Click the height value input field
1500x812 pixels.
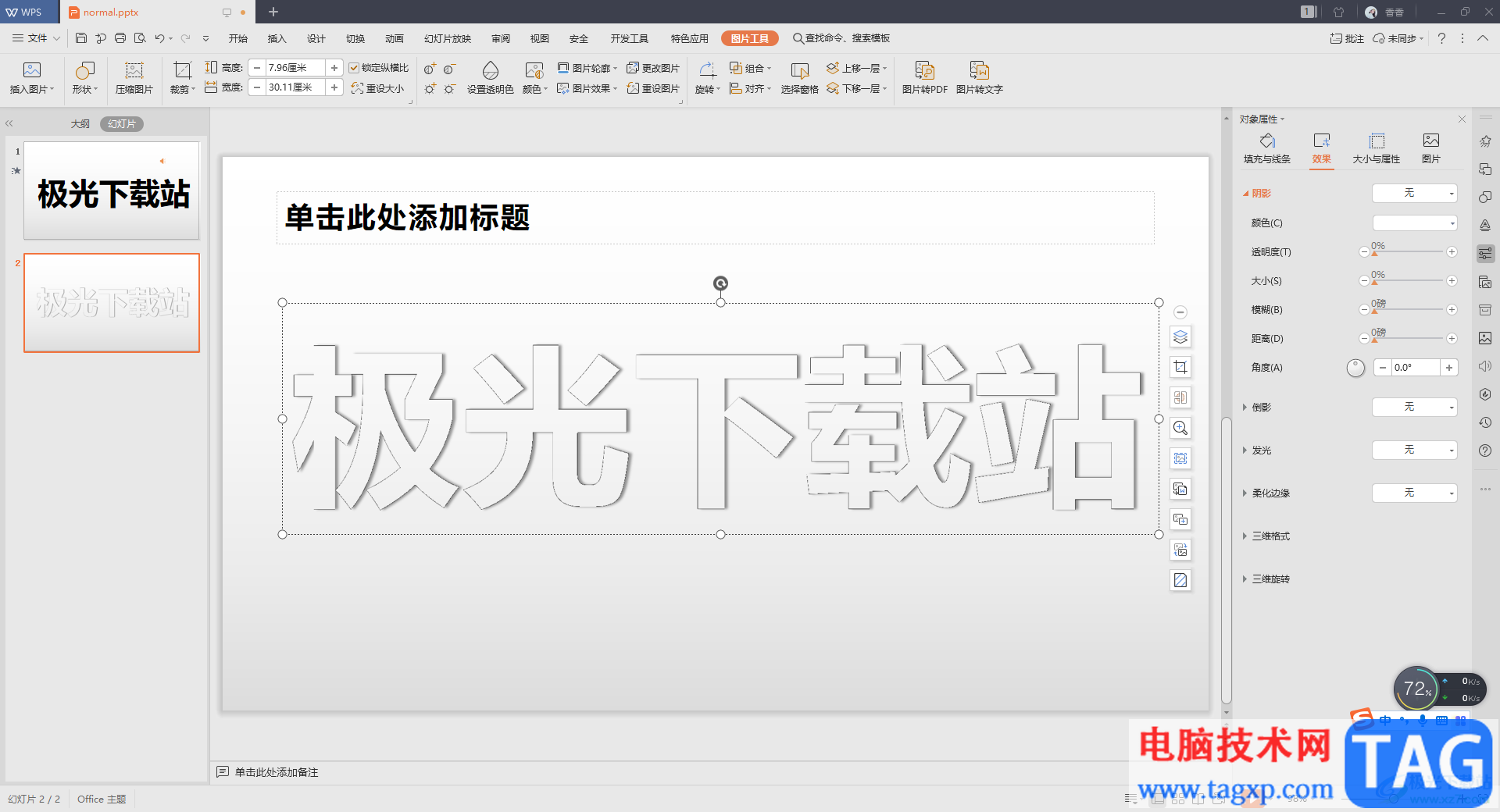coord(295,68)
